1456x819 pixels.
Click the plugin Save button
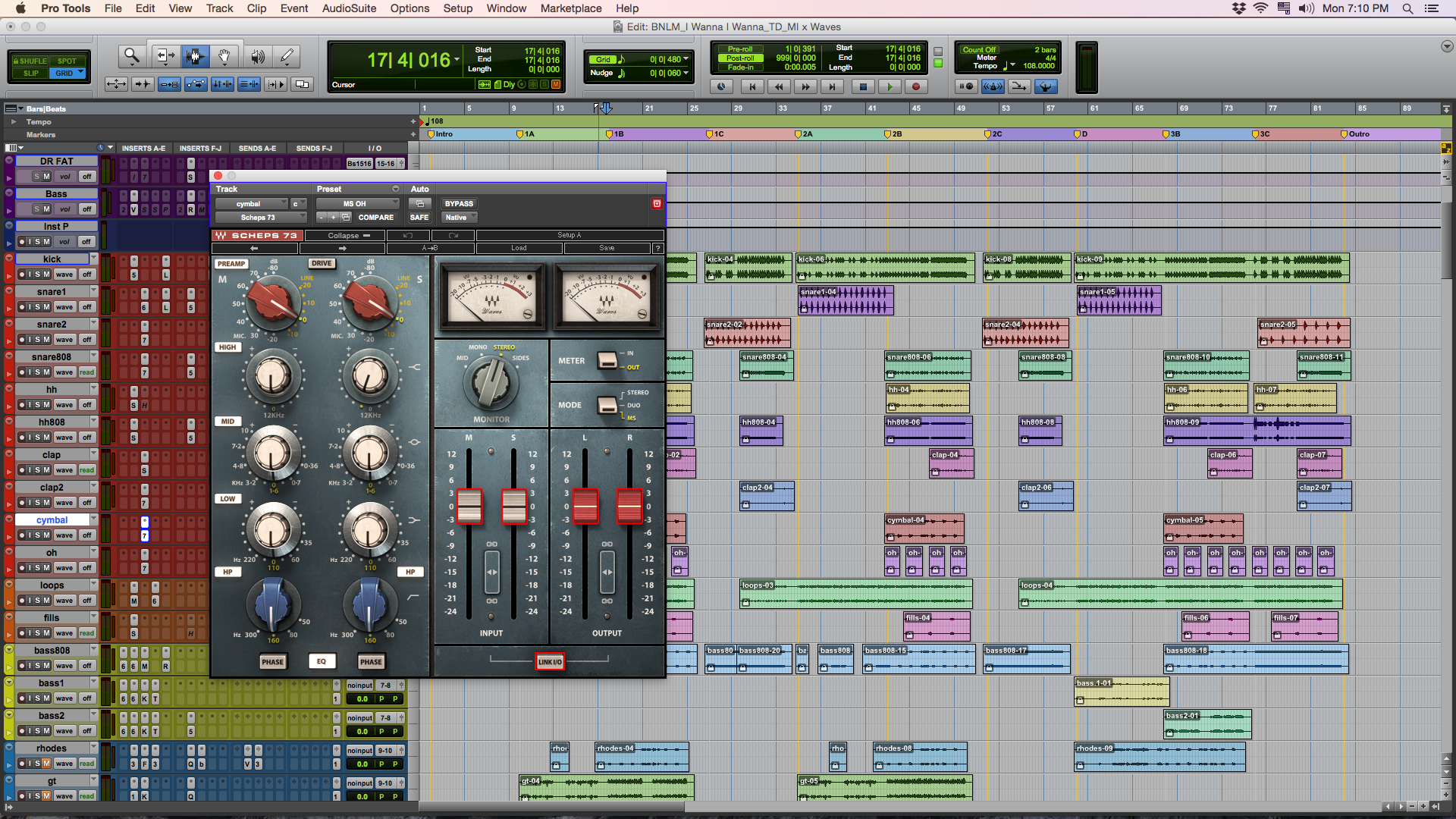(607, 248)
